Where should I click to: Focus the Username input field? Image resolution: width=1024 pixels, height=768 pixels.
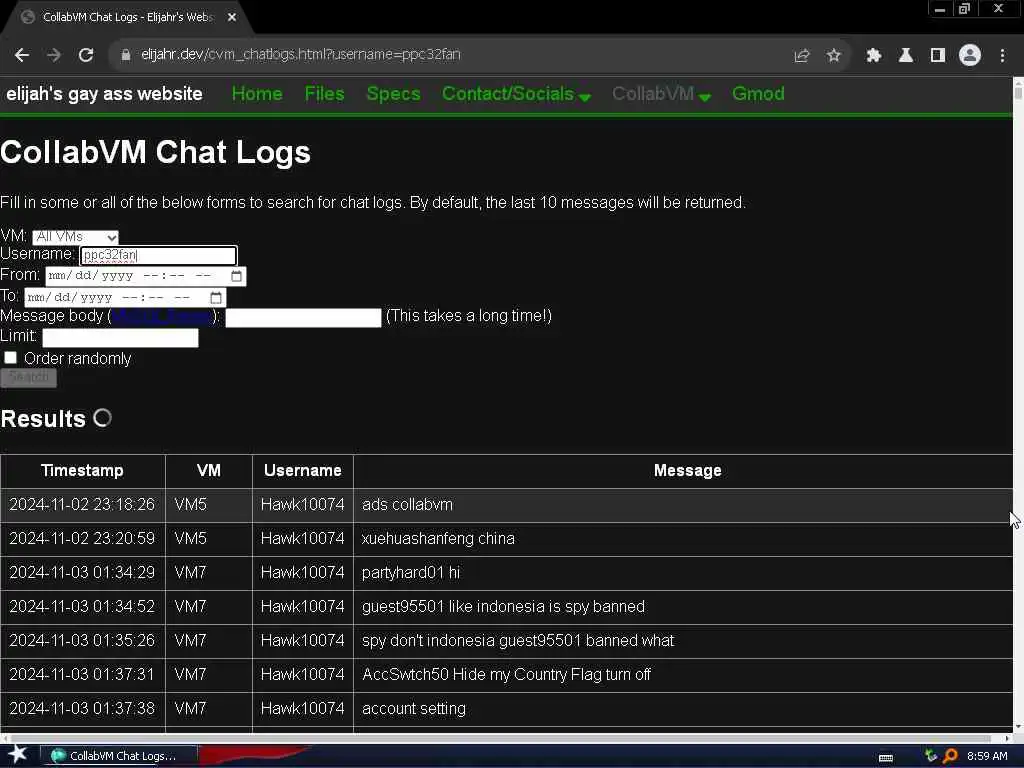pyautogui.click(x=158, y=255)
